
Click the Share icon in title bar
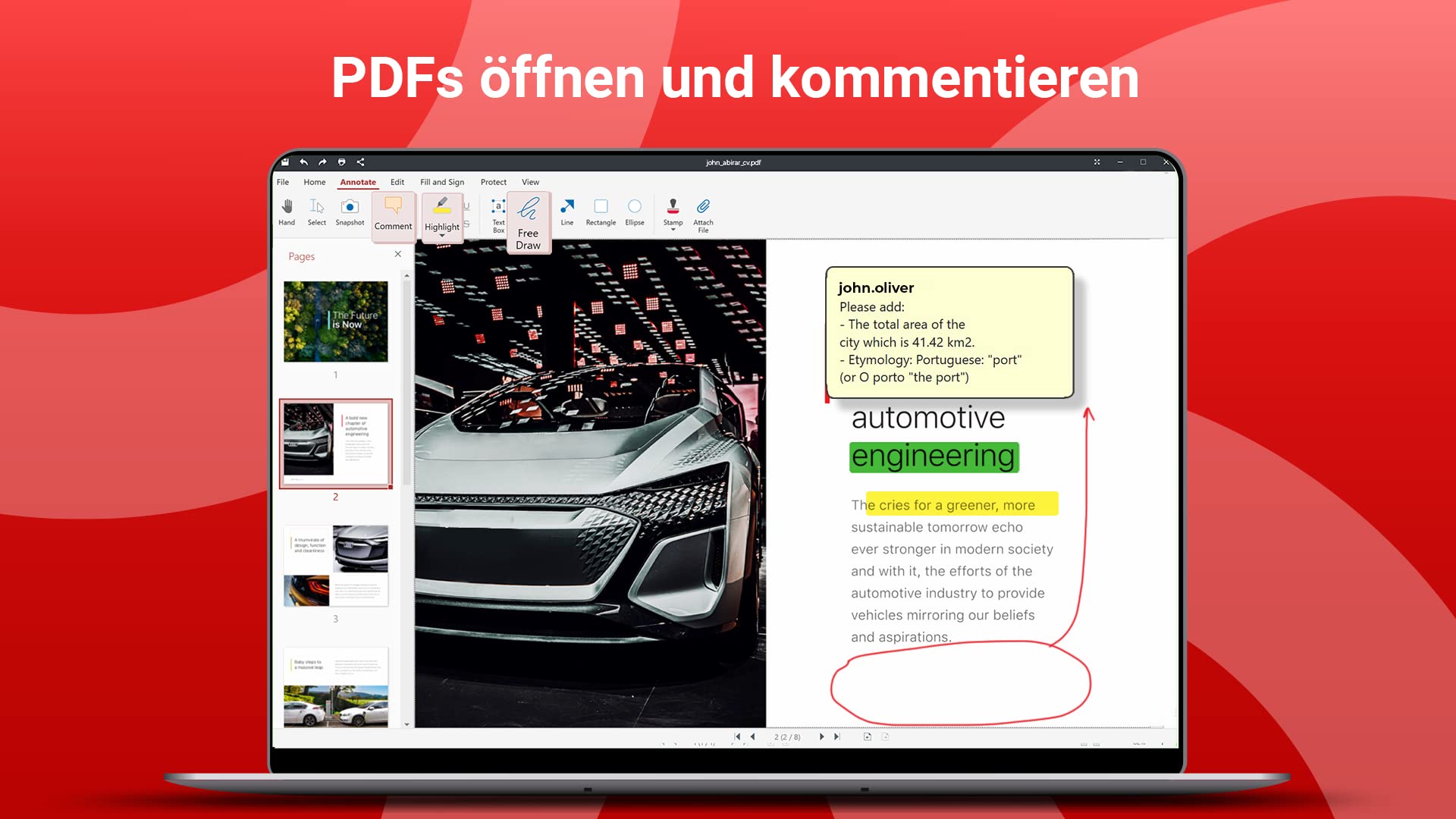pos(360,162)
